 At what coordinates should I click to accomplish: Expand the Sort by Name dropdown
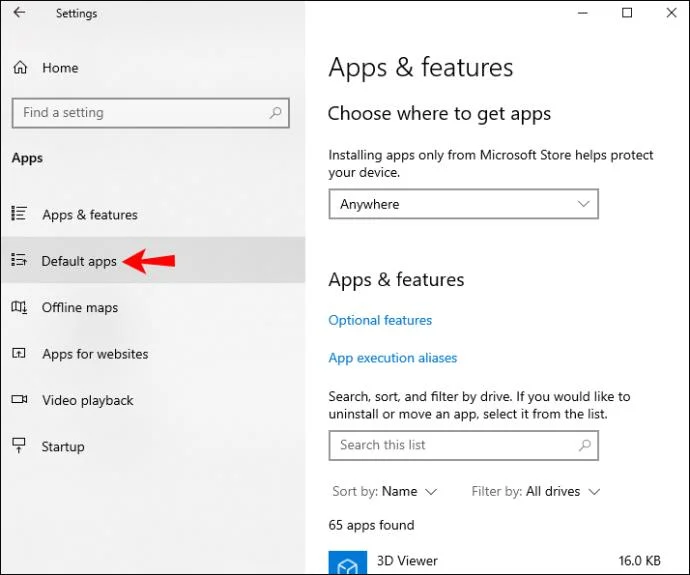click(x=384, y=491)
